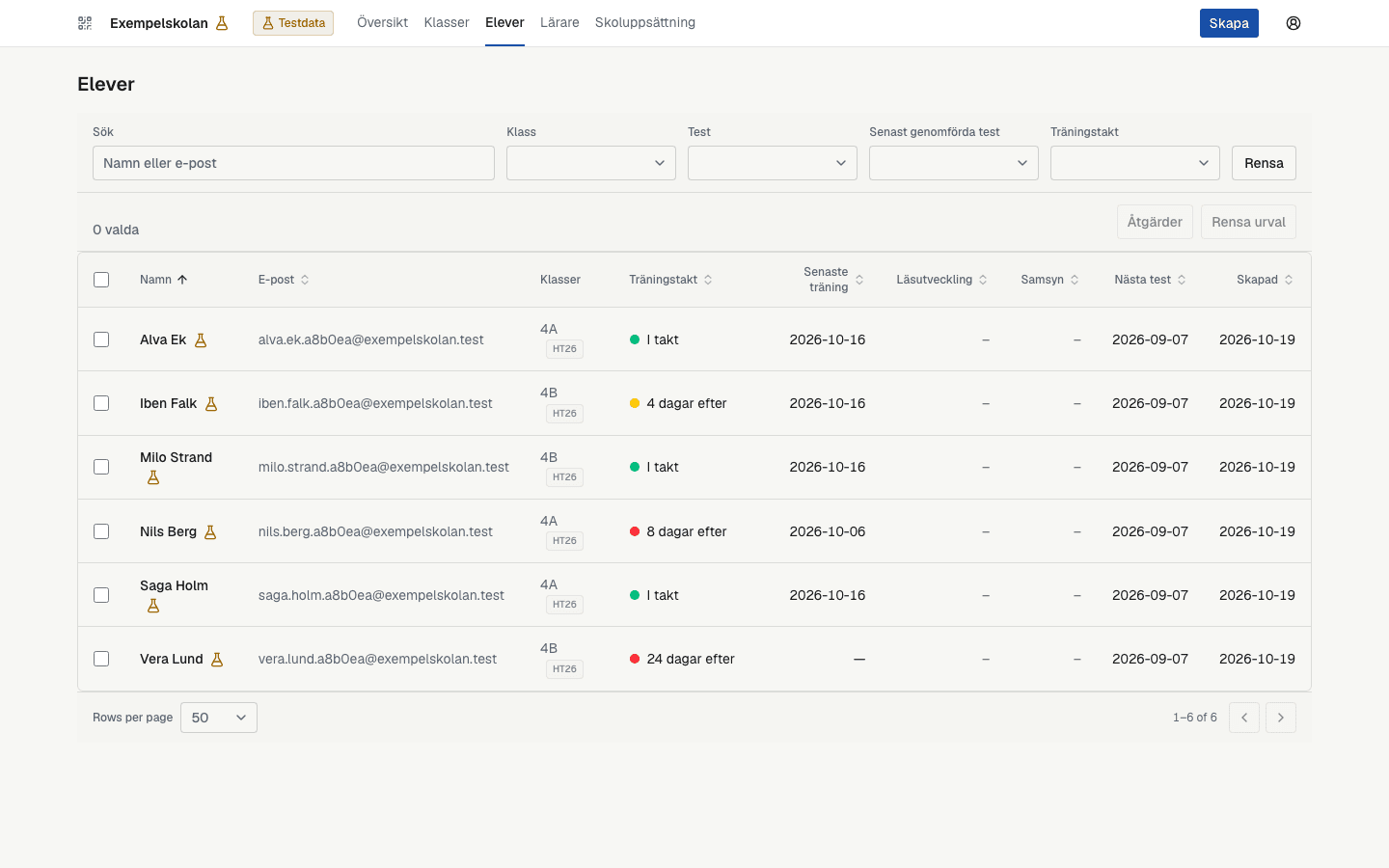Open the Klass filter dropdown
Image resolution: width=1389 pixels, height=868 pixels.
(591, 163)
